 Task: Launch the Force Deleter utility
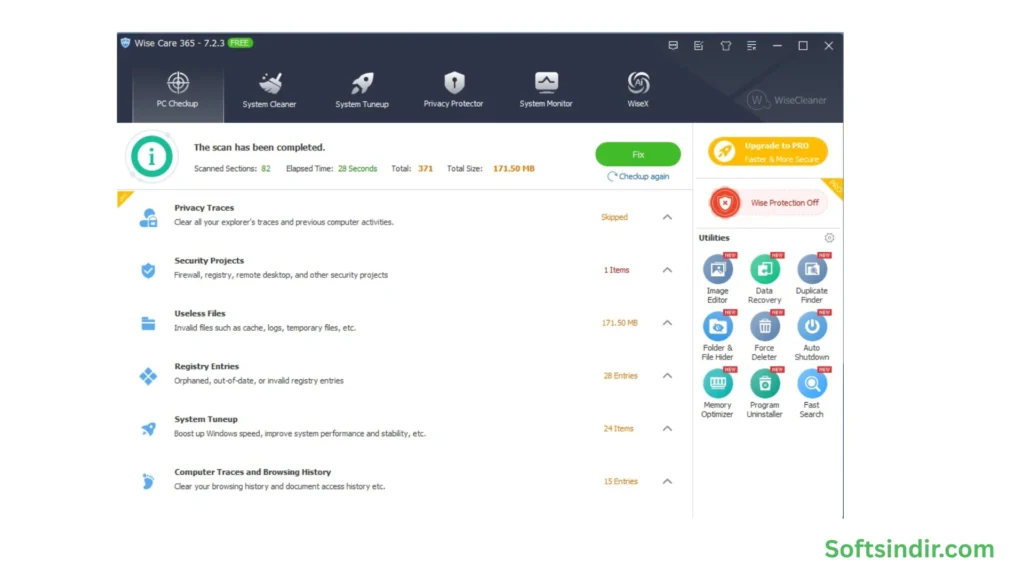coord(764,327)
